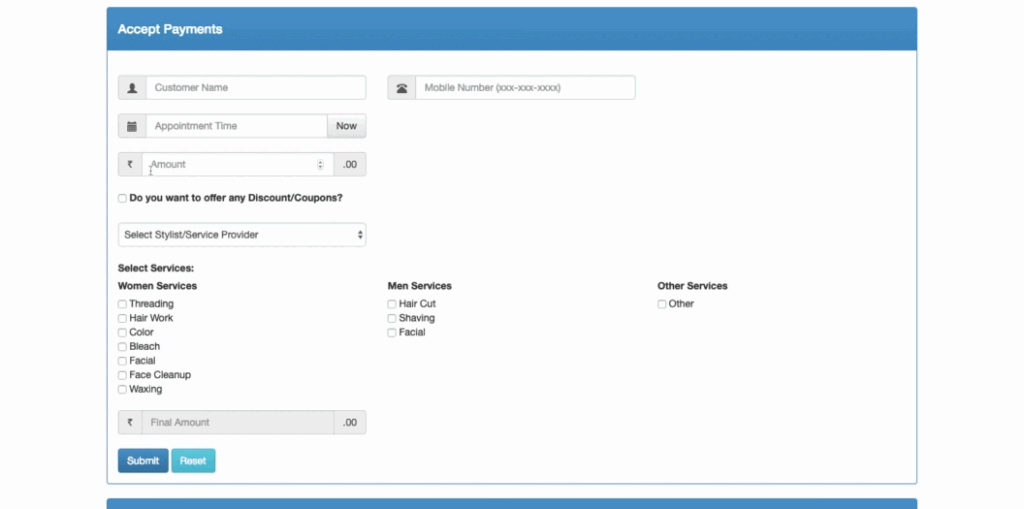Check the Color service checkbox

click(x=122, y=333)
